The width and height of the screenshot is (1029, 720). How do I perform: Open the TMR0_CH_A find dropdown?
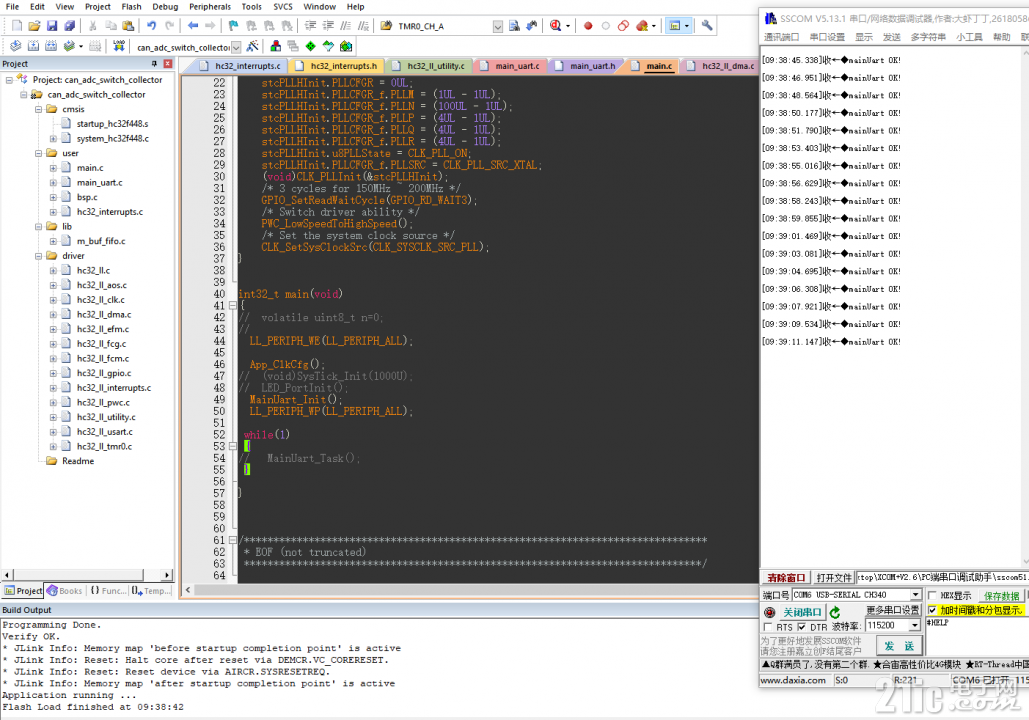pos(497,26)
